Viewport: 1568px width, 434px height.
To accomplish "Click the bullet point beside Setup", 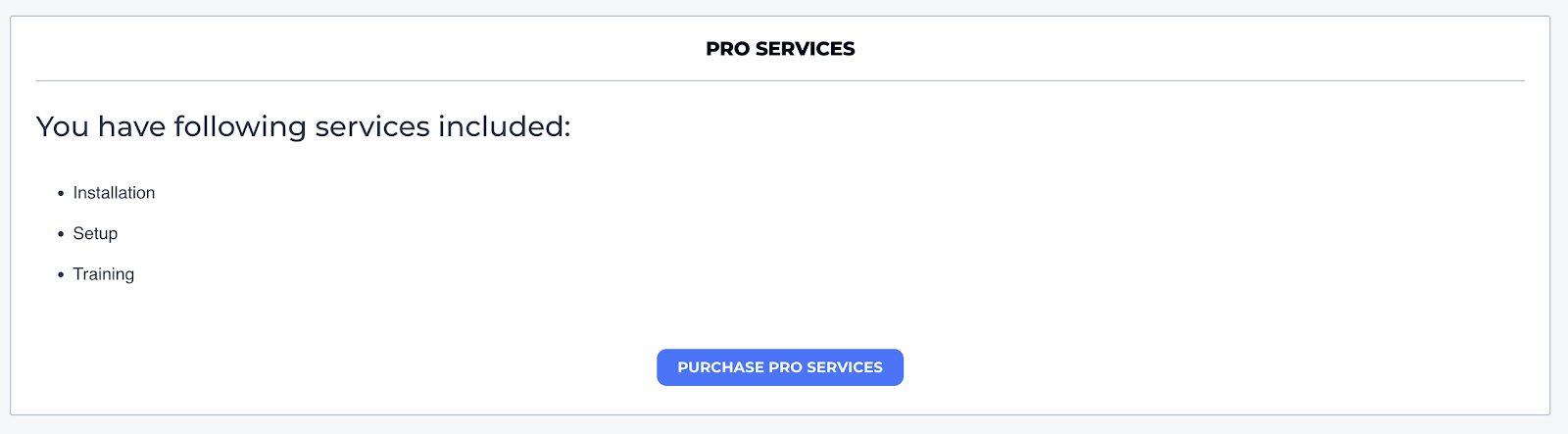I will pos(61,234).
